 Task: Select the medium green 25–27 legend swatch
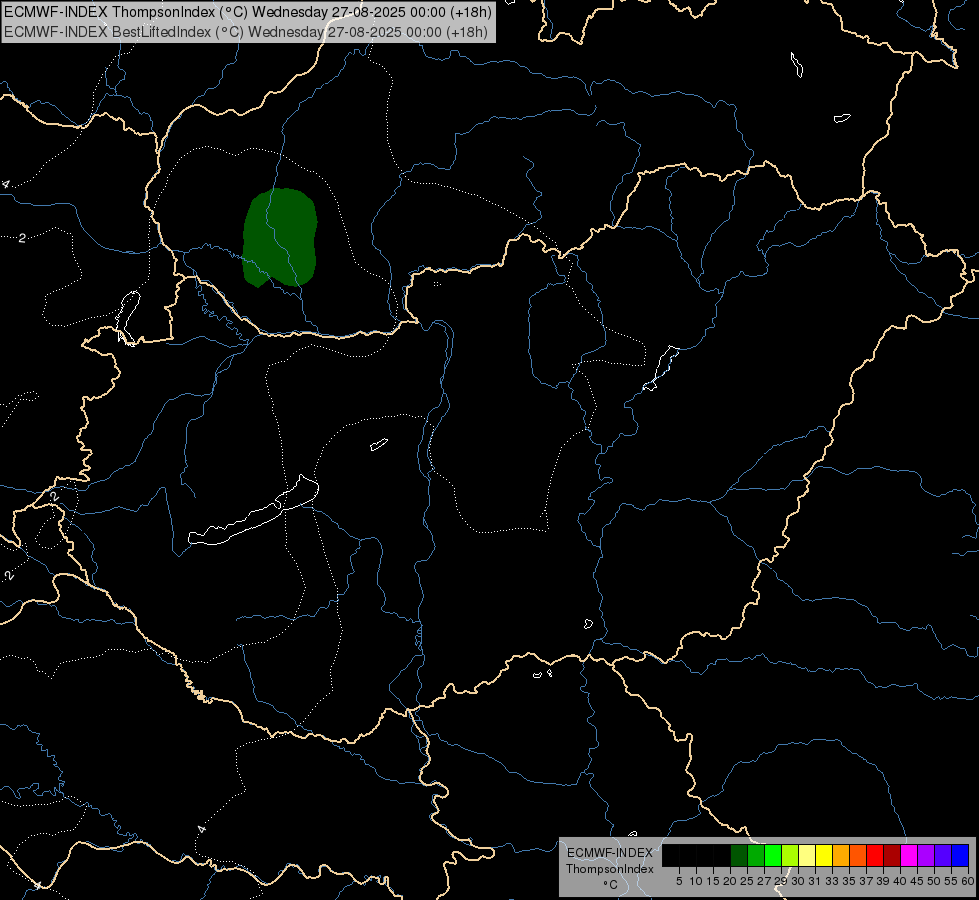pyautogui.click(x=756, y=855)
